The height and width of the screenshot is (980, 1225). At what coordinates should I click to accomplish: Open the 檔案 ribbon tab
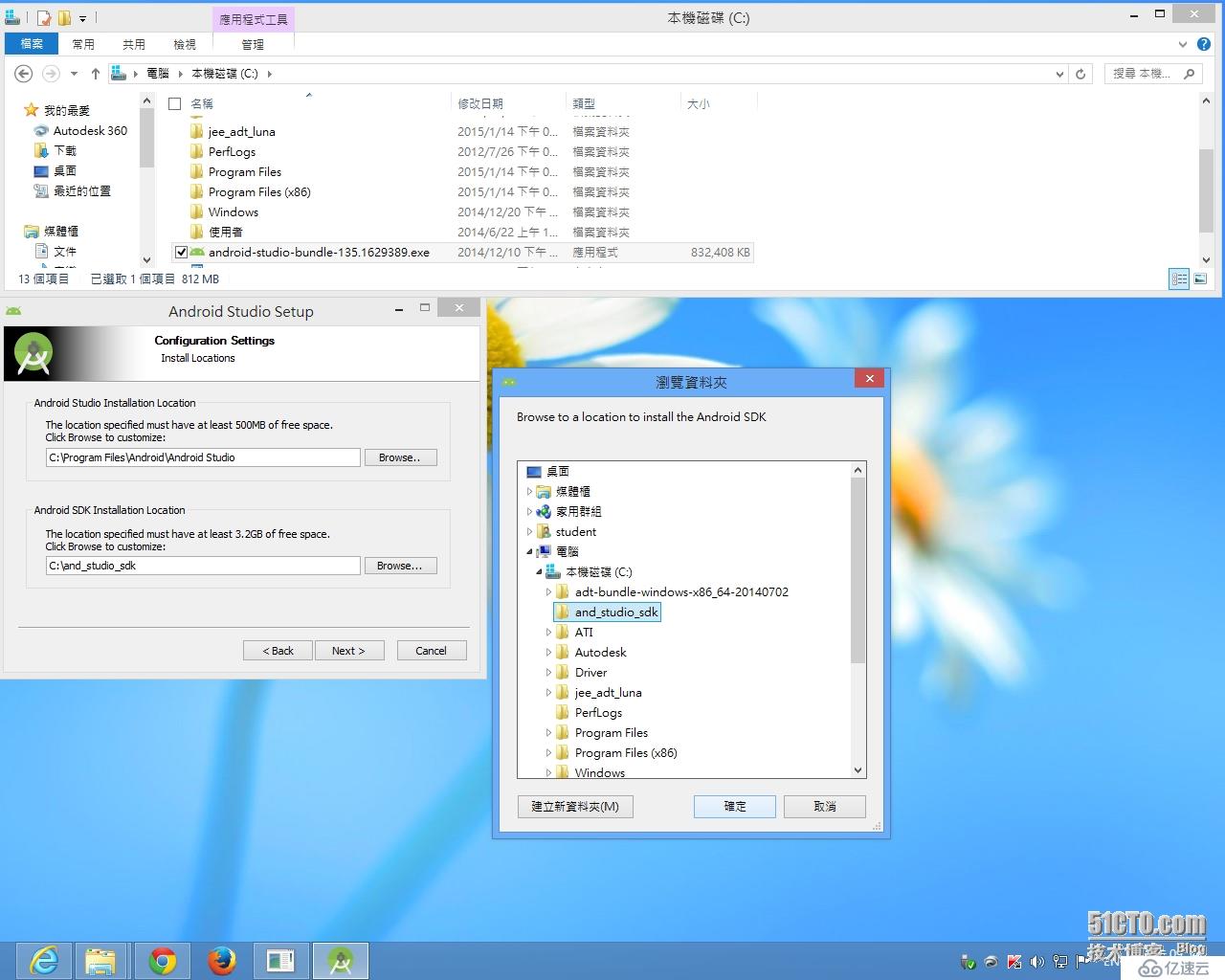32,44
